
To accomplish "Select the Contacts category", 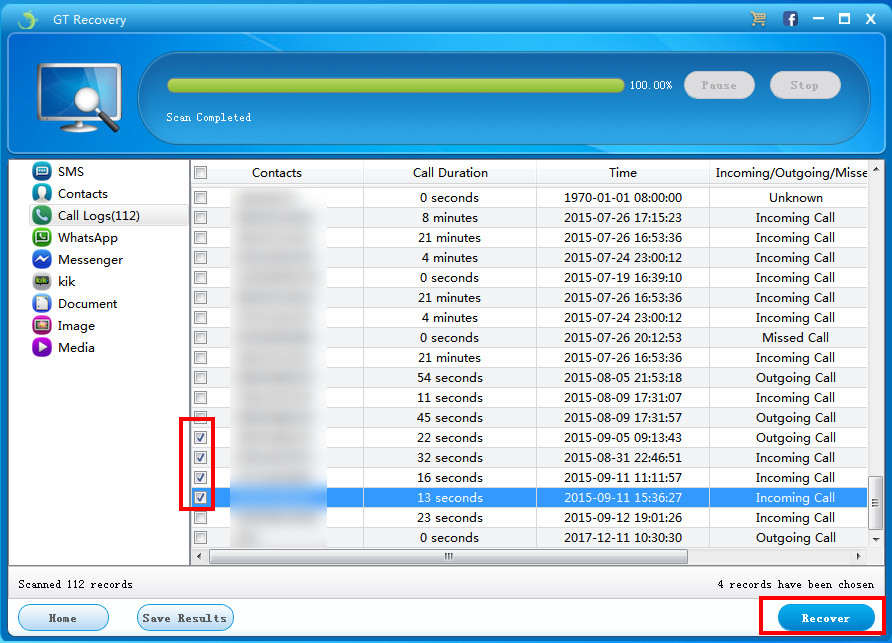I will (82, 193).
